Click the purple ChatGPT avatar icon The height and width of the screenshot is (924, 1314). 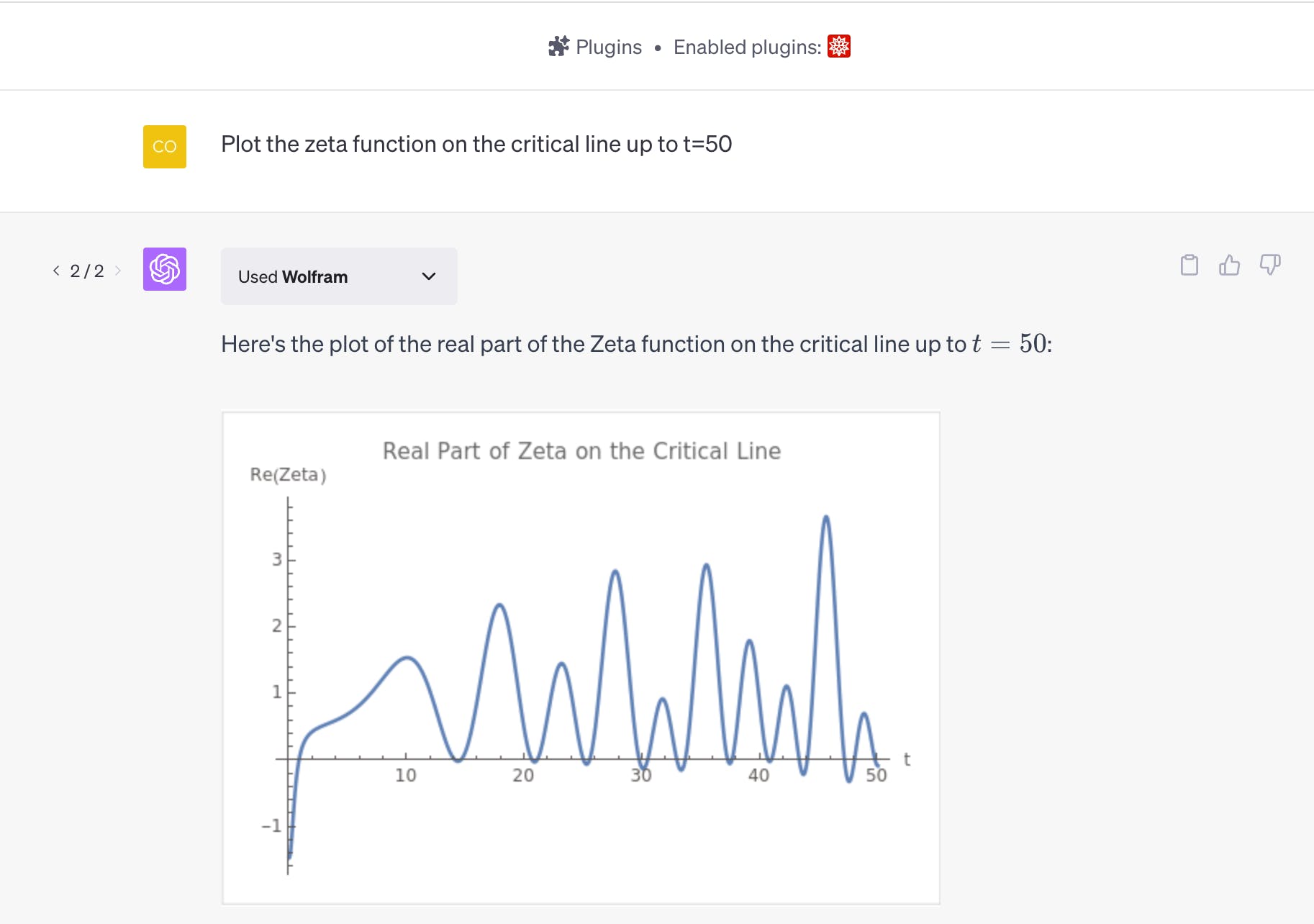click(x=165, y=269)
